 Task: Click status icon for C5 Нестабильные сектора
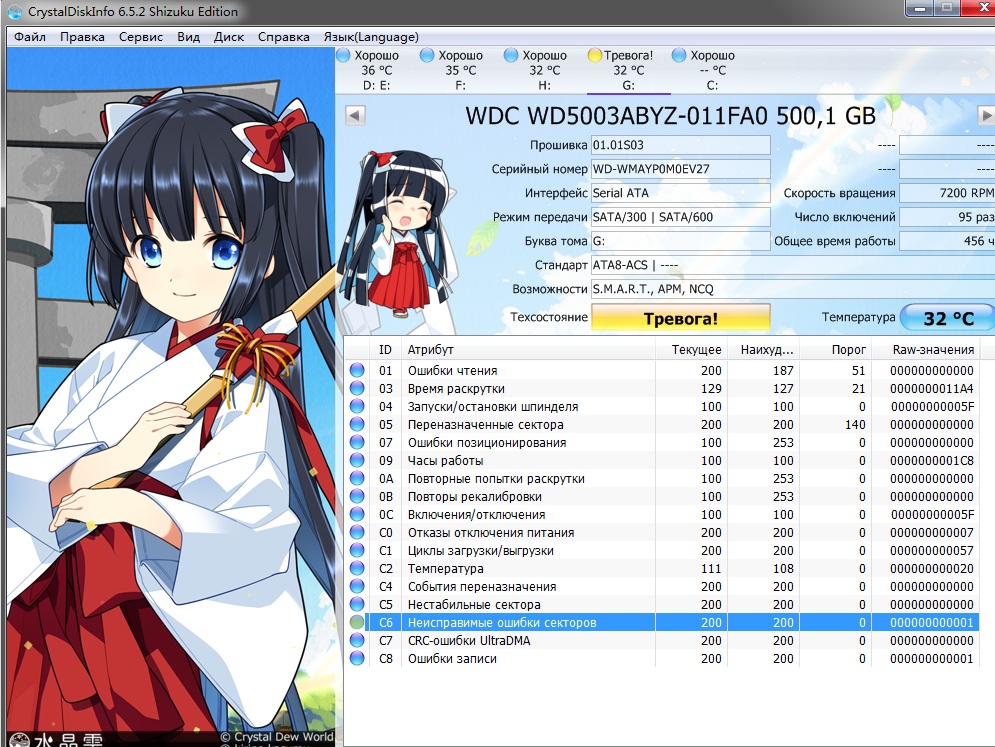(x=357, y=604)
